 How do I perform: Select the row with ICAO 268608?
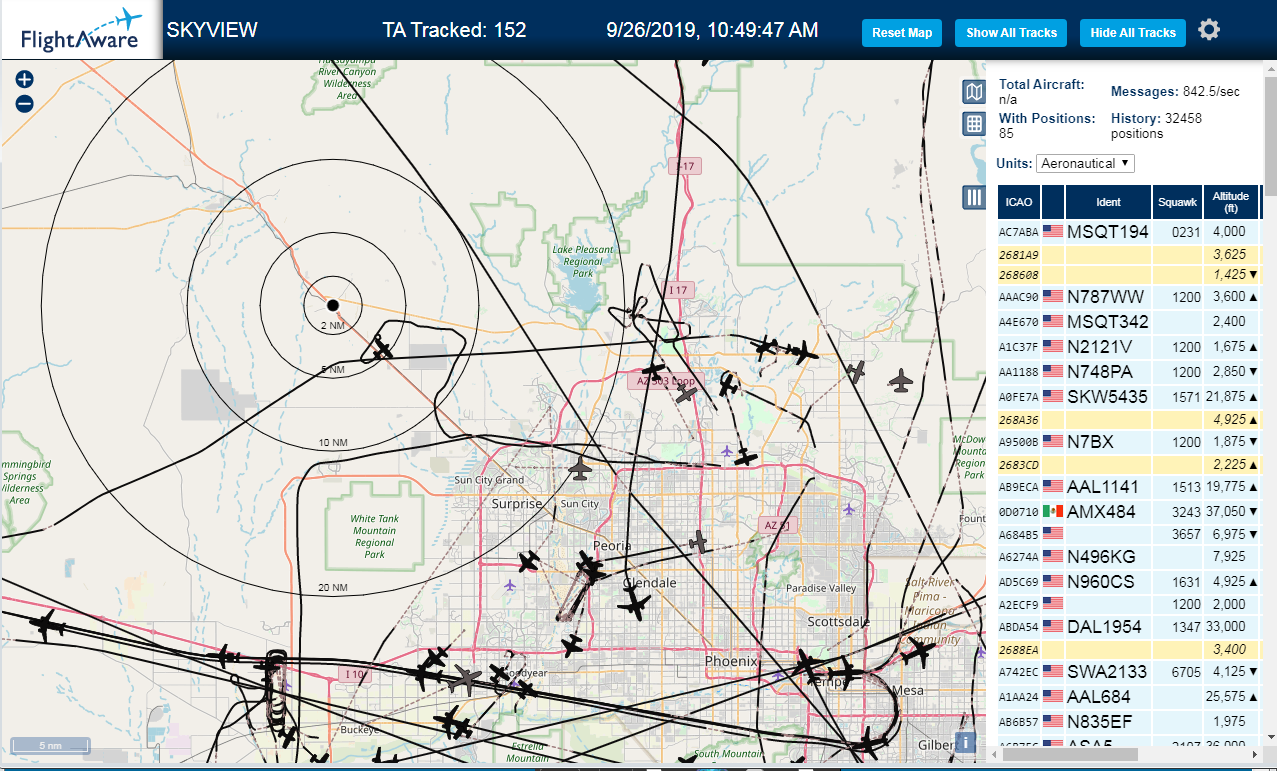click(x=1130, y=274)
